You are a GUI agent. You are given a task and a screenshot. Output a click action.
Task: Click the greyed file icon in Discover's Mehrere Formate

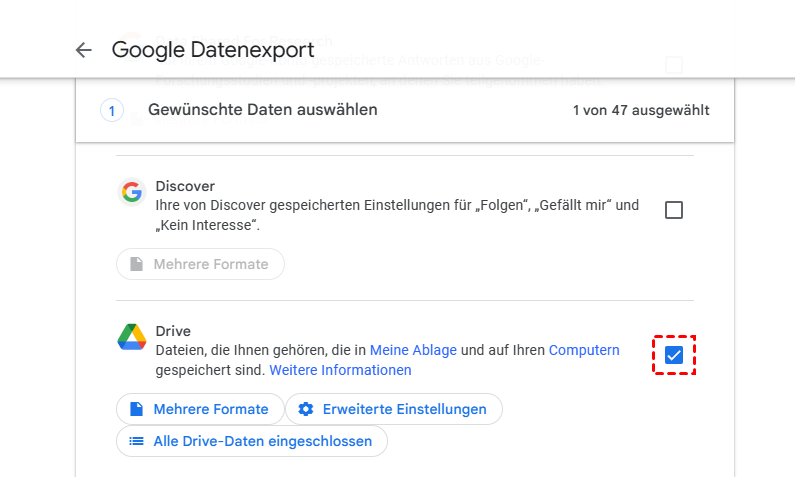[136, 264]
